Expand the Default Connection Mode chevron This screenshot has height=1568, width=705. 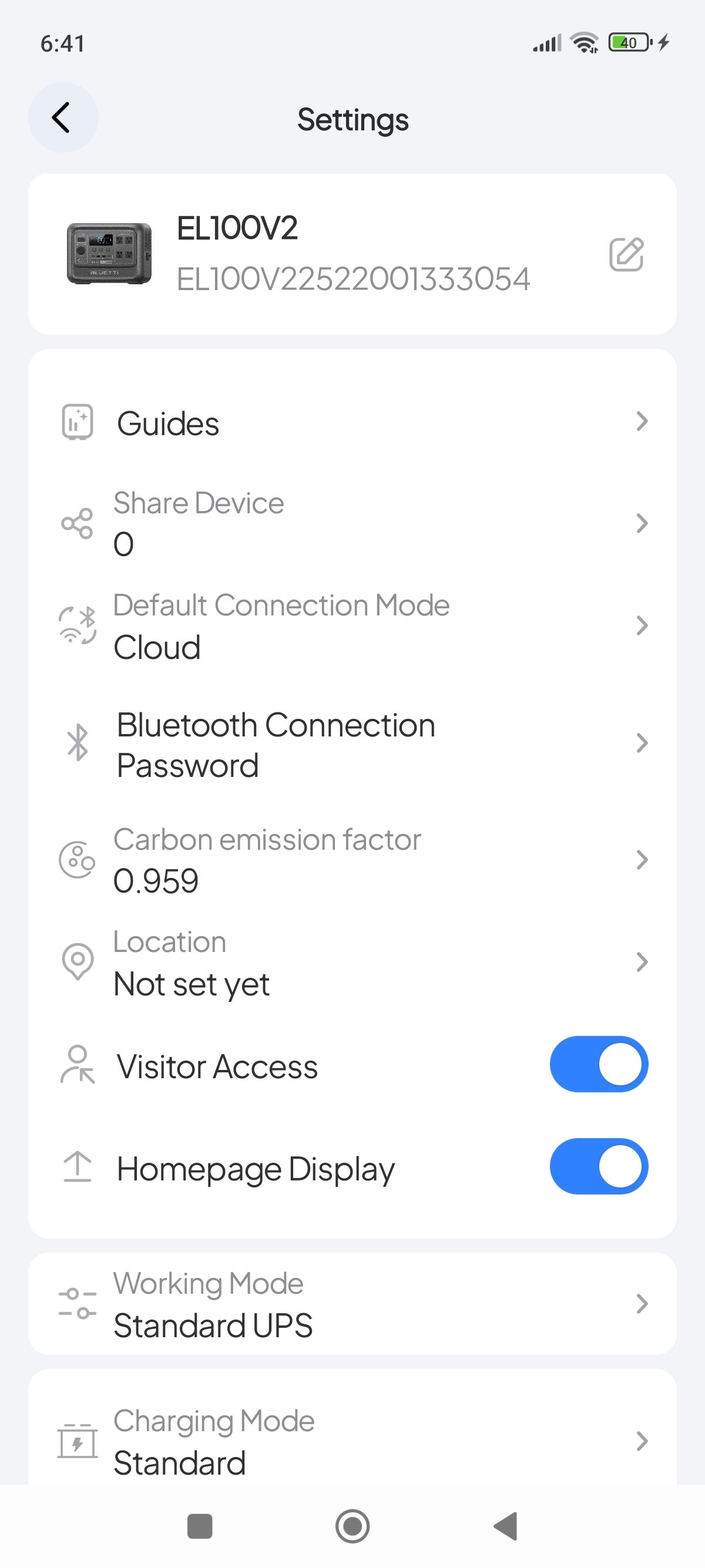pyautogui.click(x=641, y=625)
